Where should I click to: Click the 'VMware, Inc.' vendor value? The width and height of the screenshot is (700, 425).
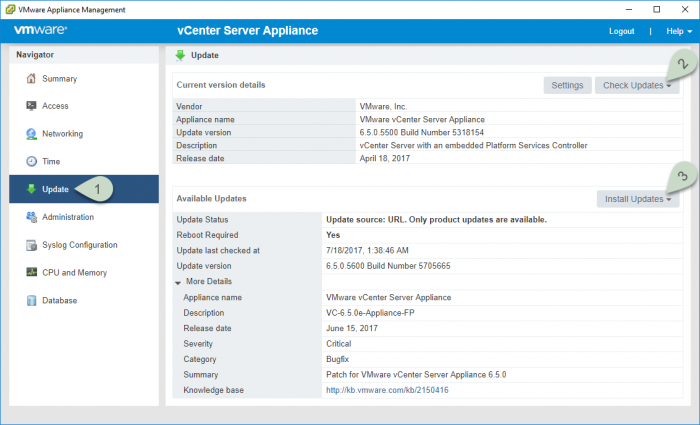[x=383, y=107]
